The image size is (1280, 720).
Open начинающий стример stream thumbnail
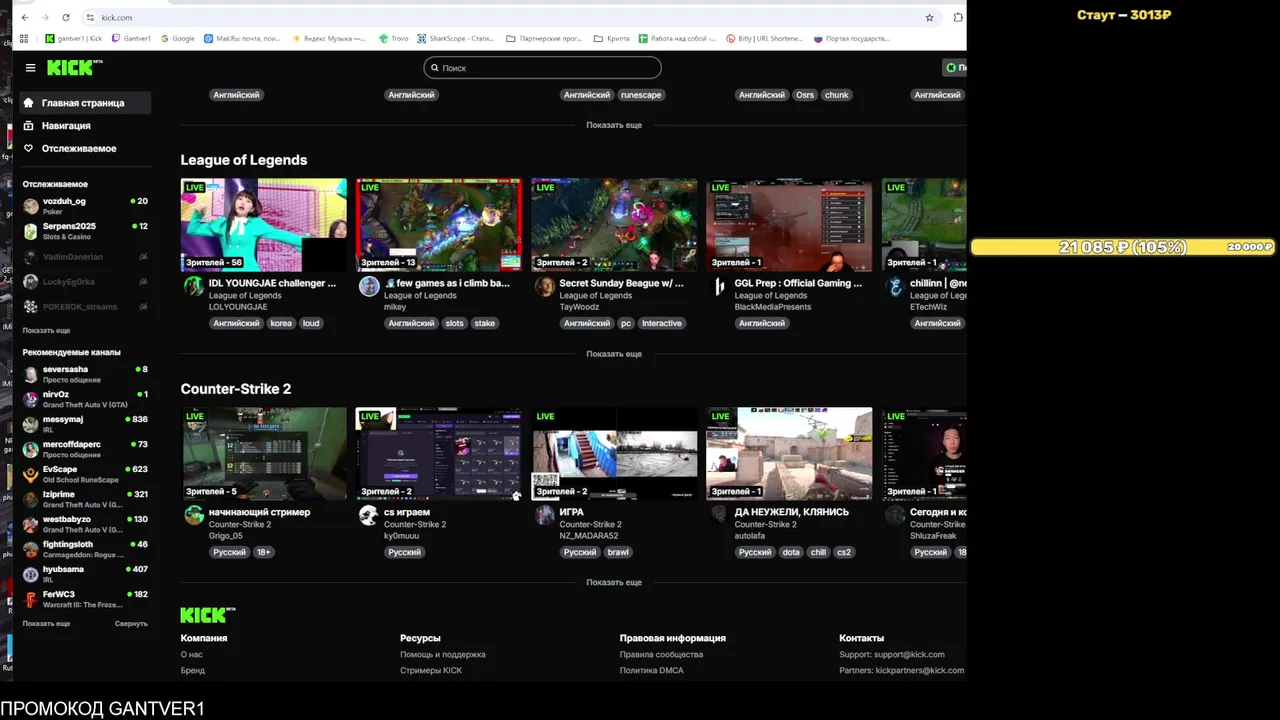(264, 453)
